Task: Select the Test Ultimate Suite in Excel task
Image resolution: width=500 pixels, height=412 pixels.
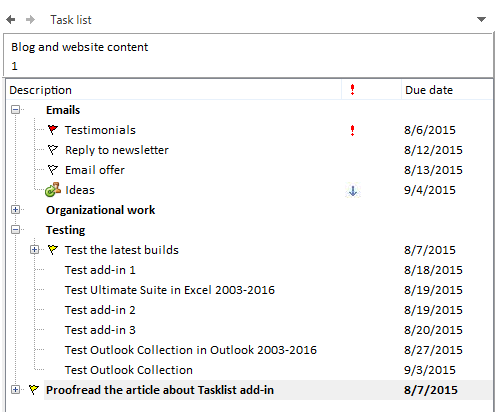Action: pos(170,290)
